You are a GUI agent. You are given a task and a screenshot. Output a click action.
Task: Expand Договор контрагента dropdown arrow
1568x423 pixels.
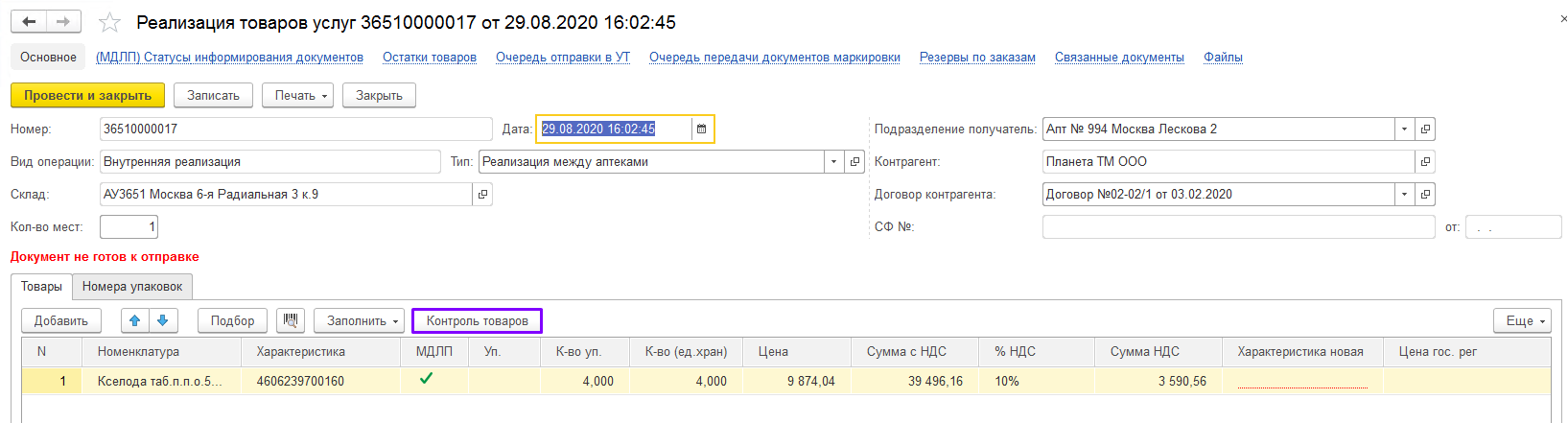point(1404,195)
